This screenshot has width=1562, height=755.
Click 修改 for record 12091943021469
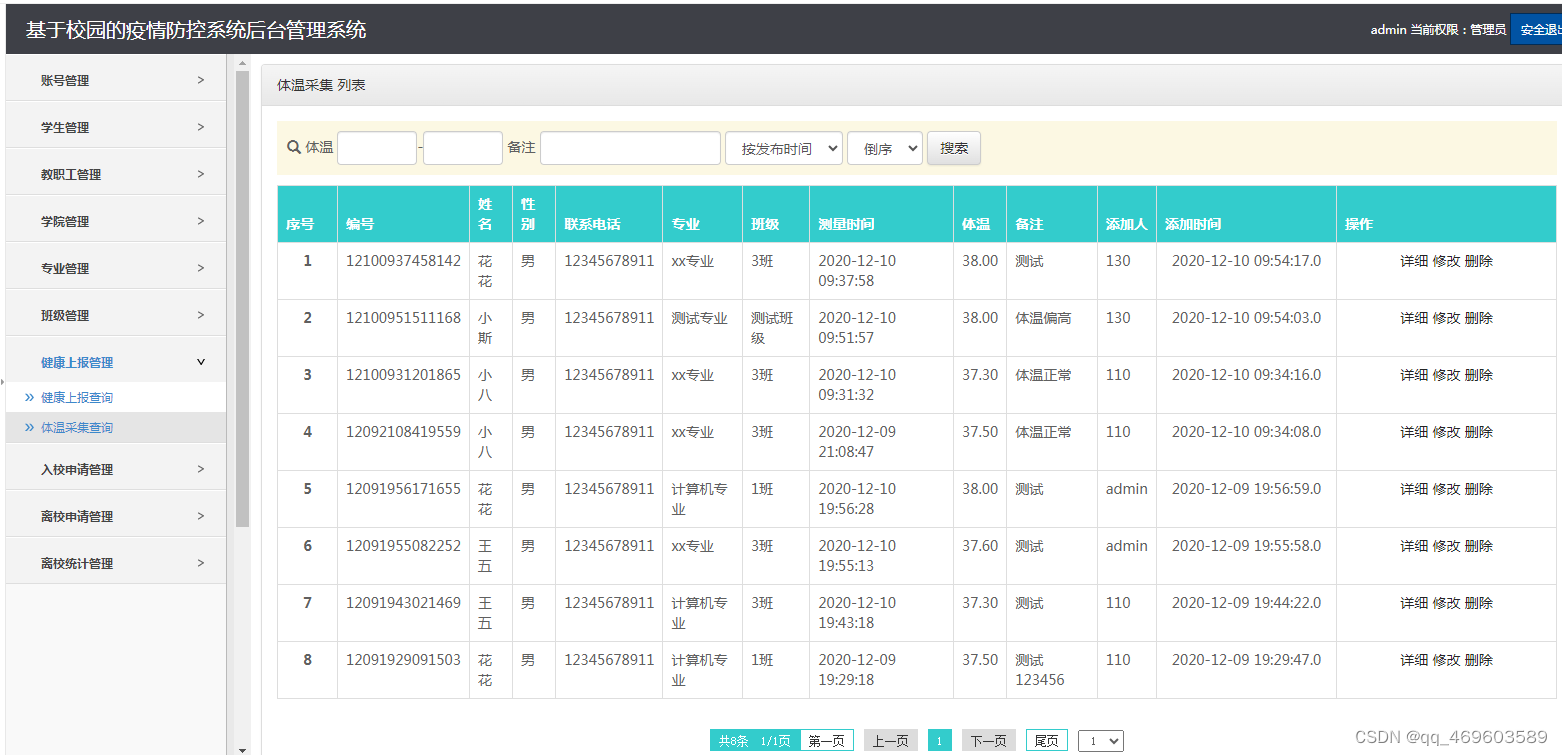tap(1446, 603)
